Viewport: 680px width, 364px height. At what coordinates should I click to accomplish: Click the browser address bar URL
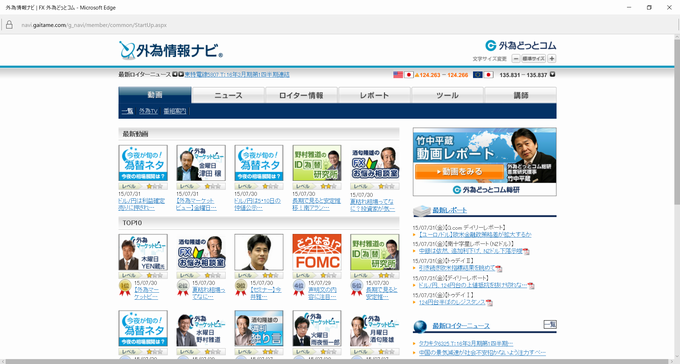(94, 25)
